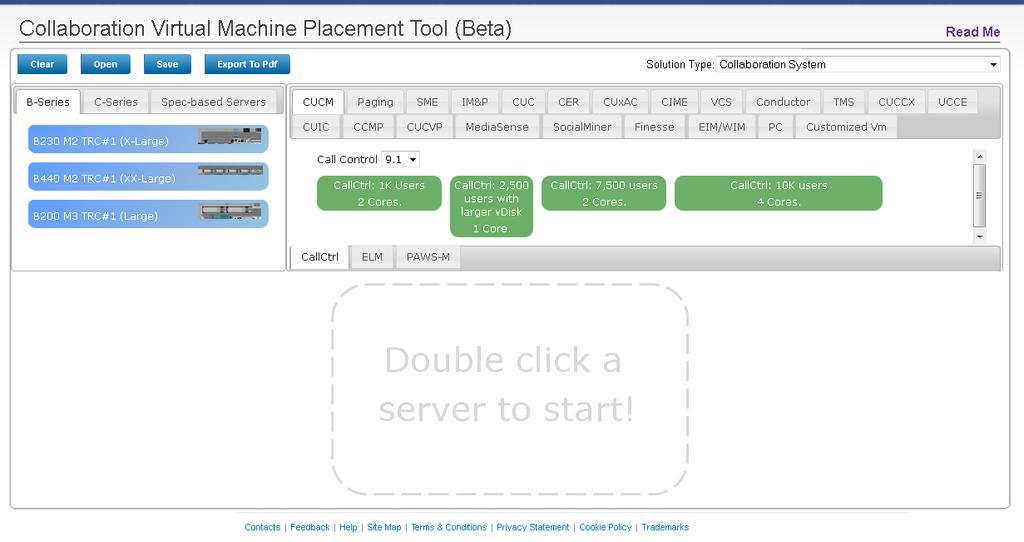Screen dimensions: 1024x542
Task: Pick the CallCtrl 7,500 users VM block
Action: (x=604, y=193)
